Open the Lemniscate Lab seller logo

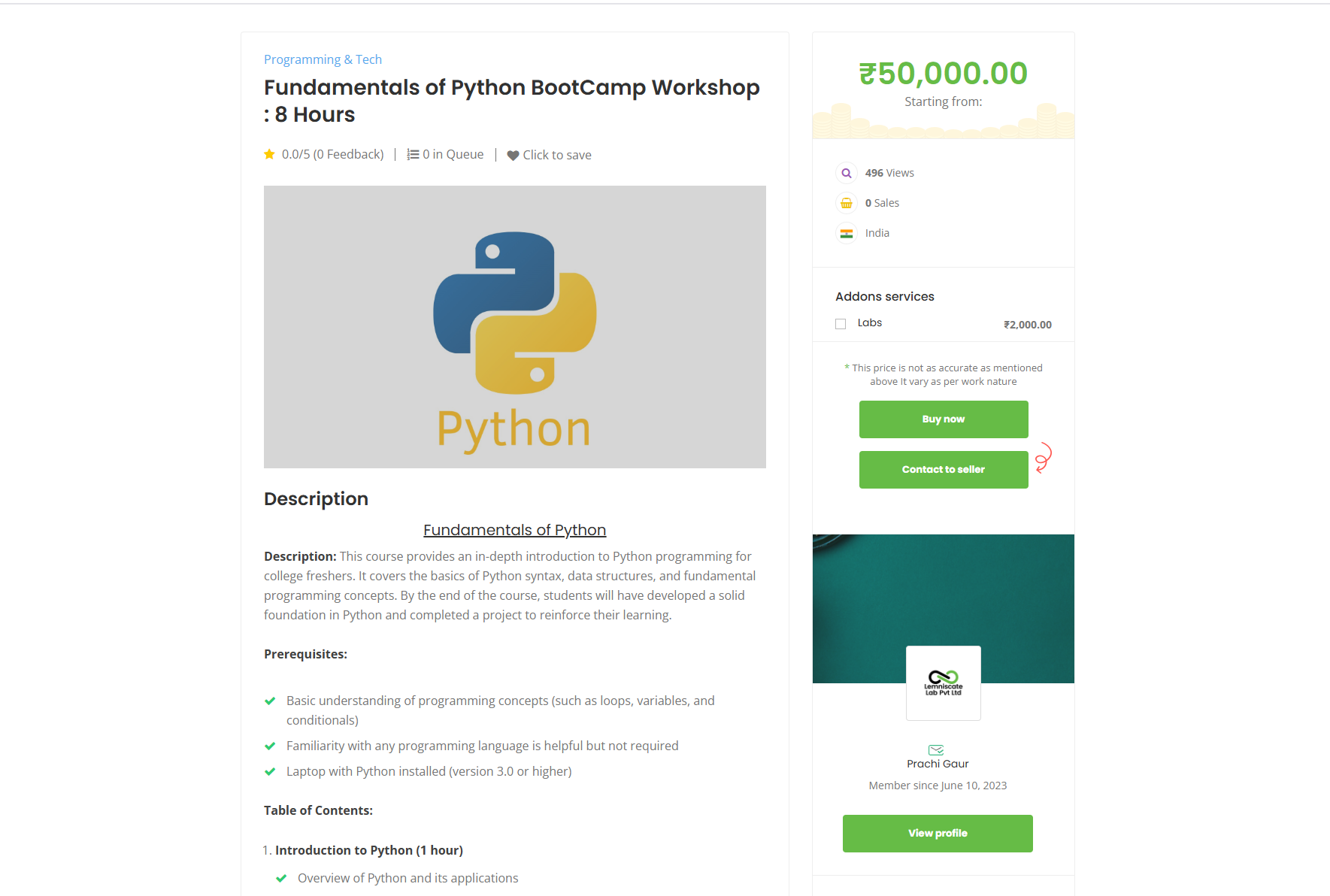(944, 683)
